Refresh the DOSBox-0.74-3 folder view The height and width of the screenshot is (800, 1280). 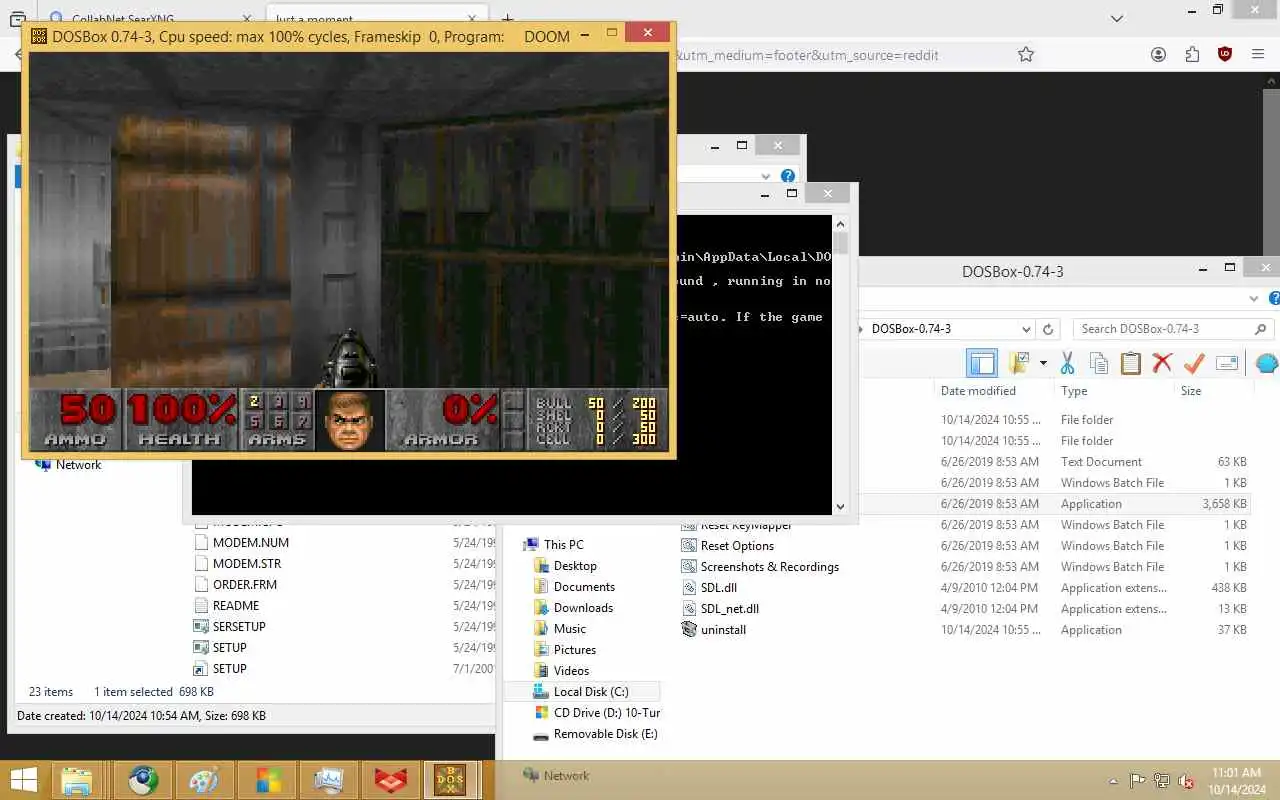point(1048,329)
